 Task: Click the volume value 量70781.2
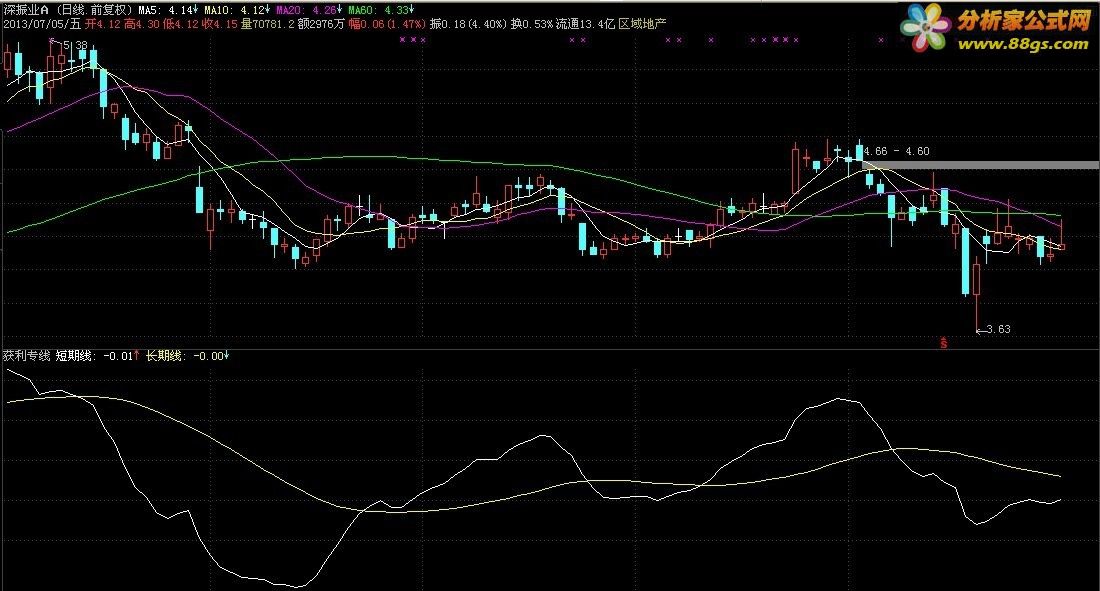[x=267, y=24]
